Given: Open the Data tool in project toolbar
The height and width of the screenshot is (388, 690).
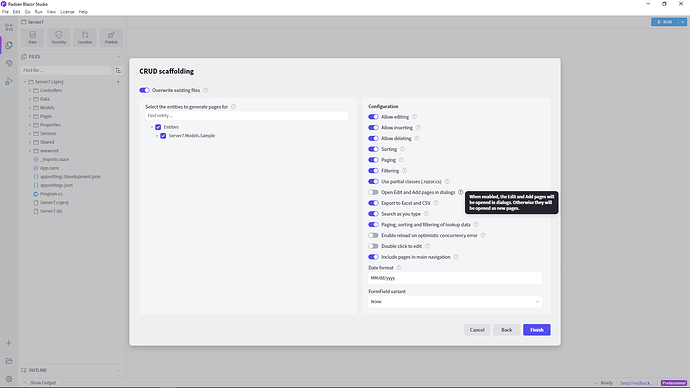Looking at the screenshot, I should [33, 37].
